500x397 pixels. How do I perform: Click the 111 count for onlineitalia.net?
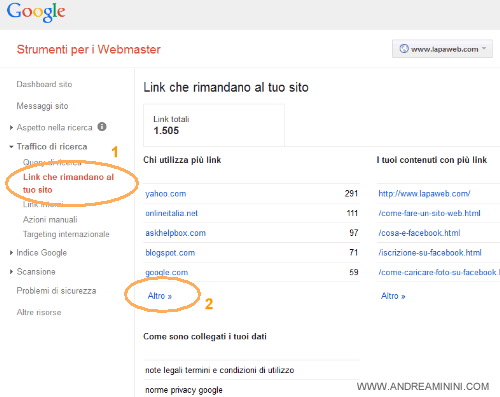[x=352, y=213]
